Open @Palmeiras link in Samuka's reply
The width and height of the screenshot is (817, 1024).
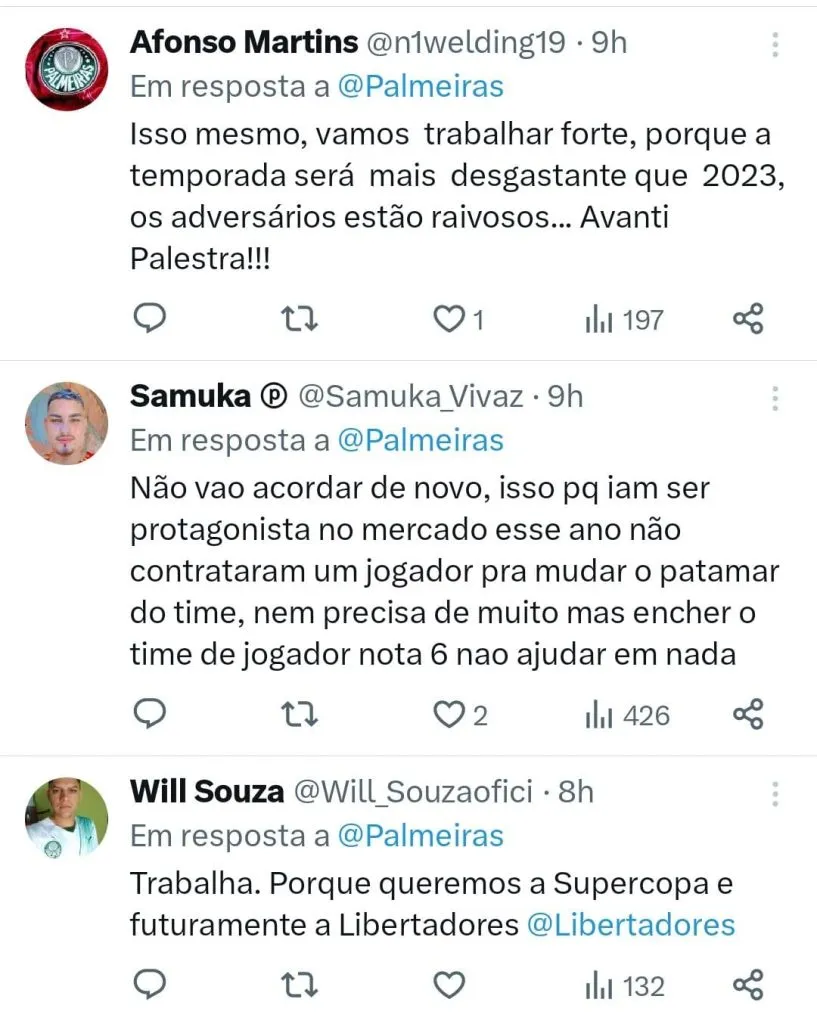click(421, 440)
